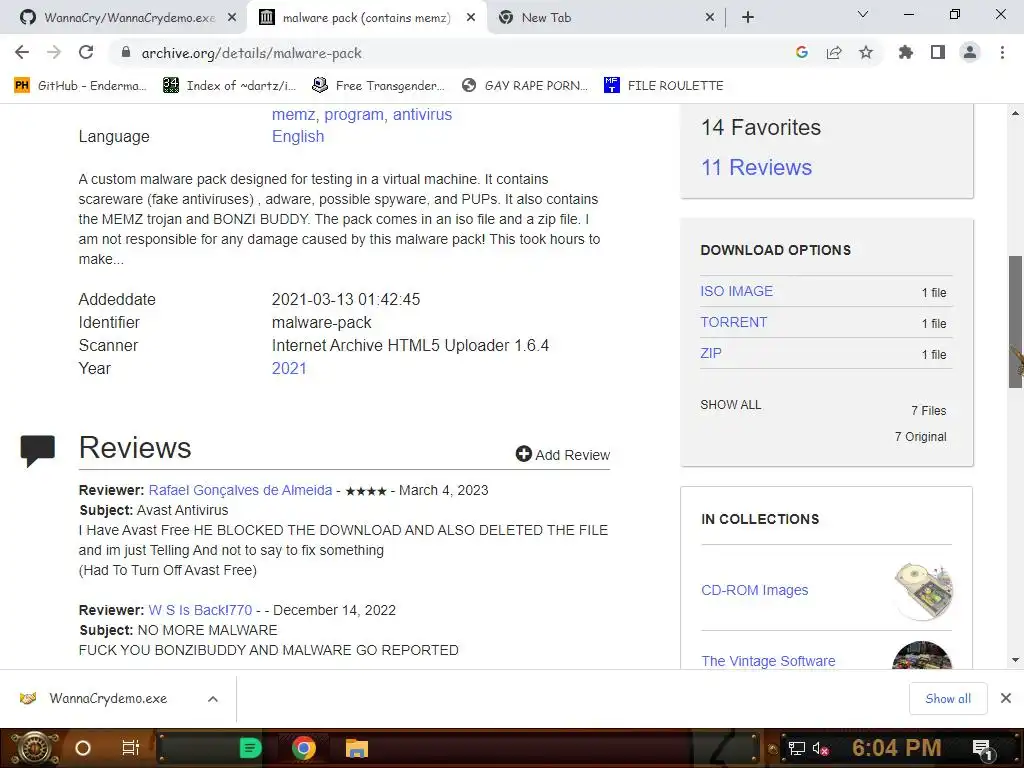Screen dimensions: 1024x768
Task: Click the muted volume tray icon
Action: tap(821, 748)
